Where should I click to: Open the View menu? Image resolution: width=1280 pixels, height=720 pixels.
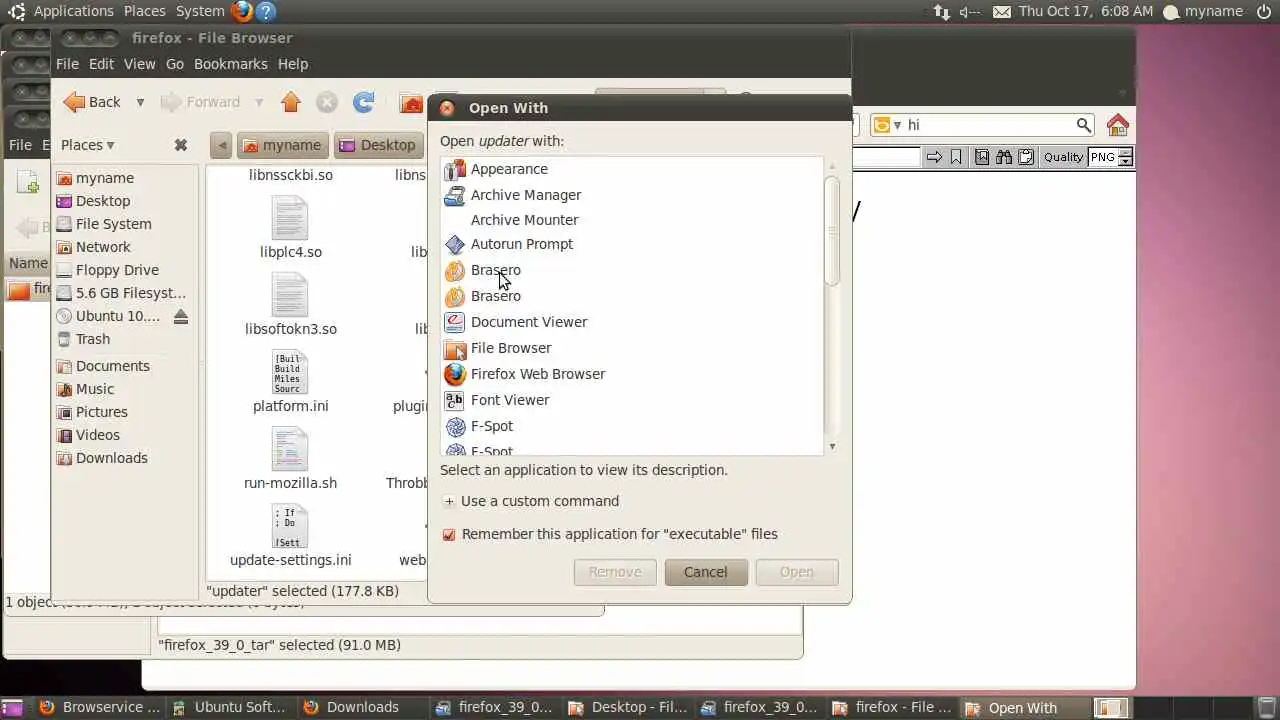point(139,64)
